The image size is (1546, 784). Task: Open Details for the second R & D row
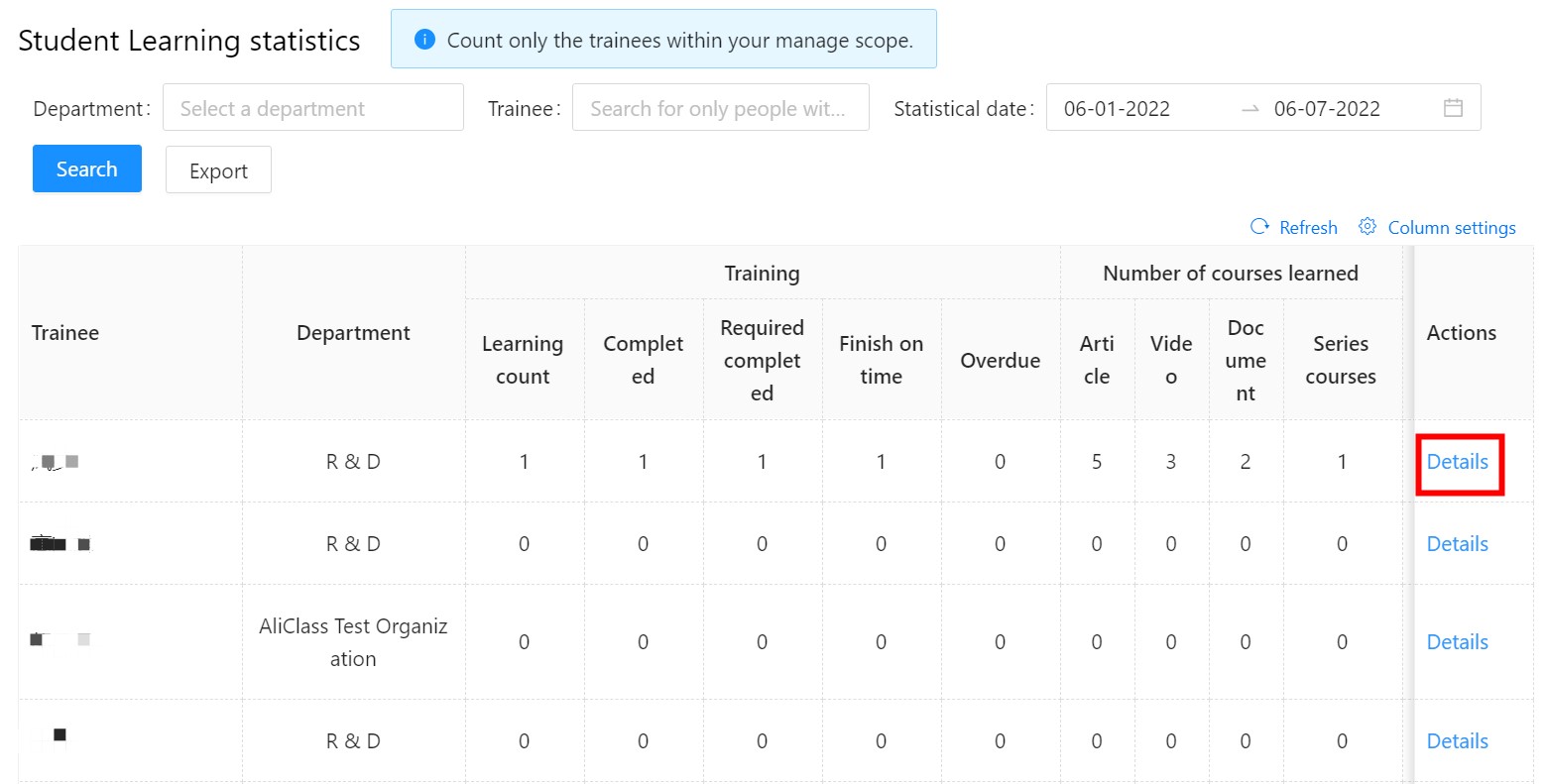(x=1457, y=544)
